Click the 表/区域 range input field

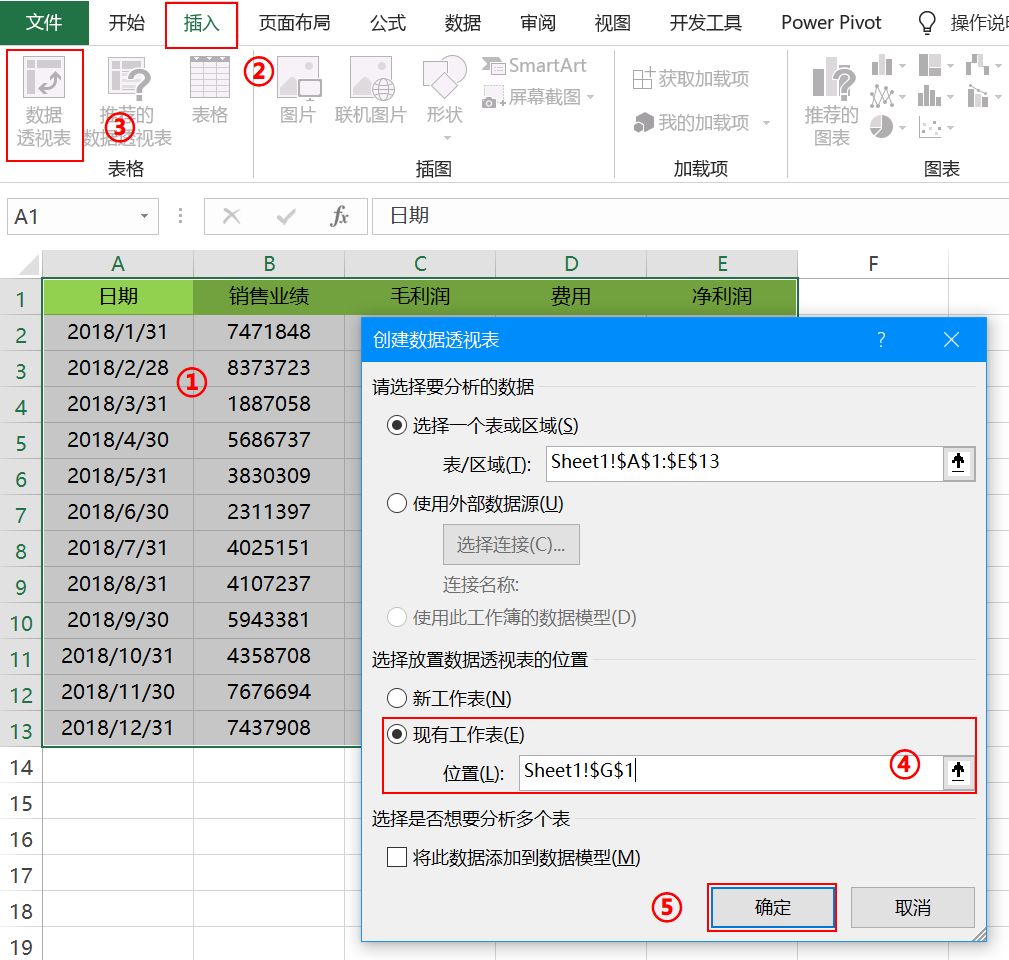click(x=745, y=463)
